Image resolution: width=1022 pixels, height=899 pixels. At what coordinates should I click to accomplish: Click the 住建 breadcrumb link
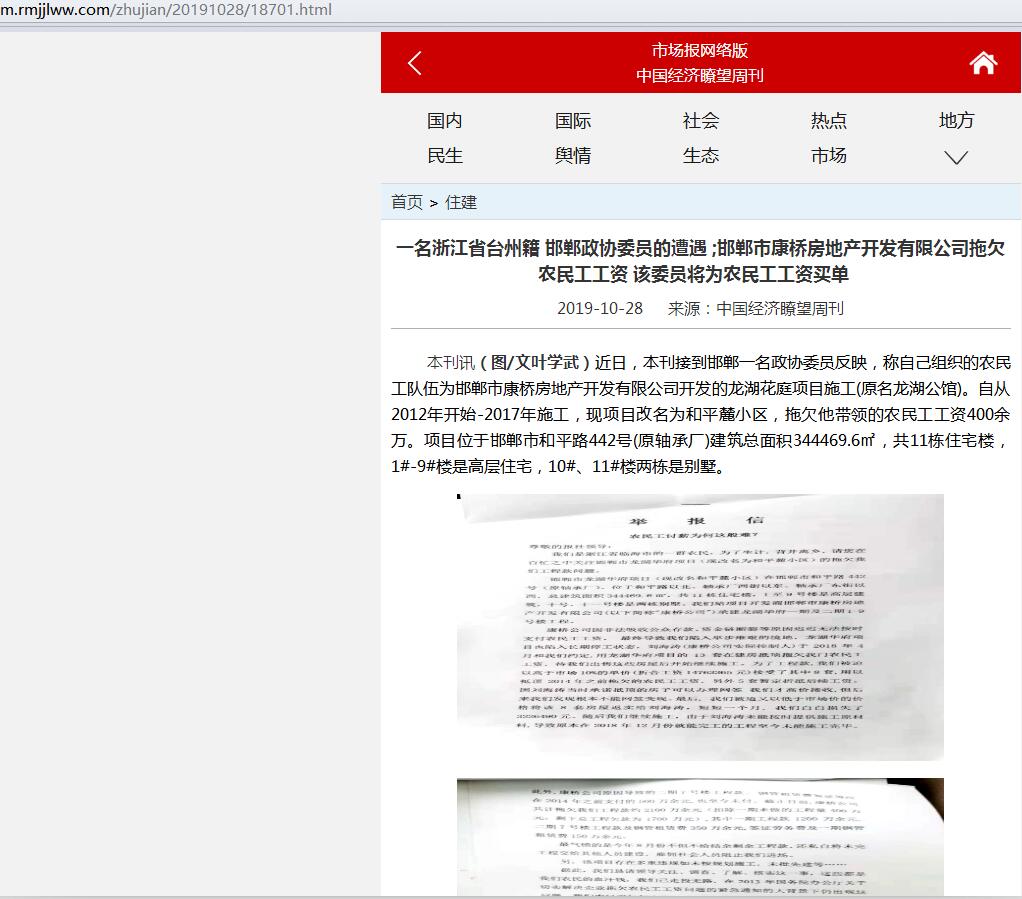461,202
